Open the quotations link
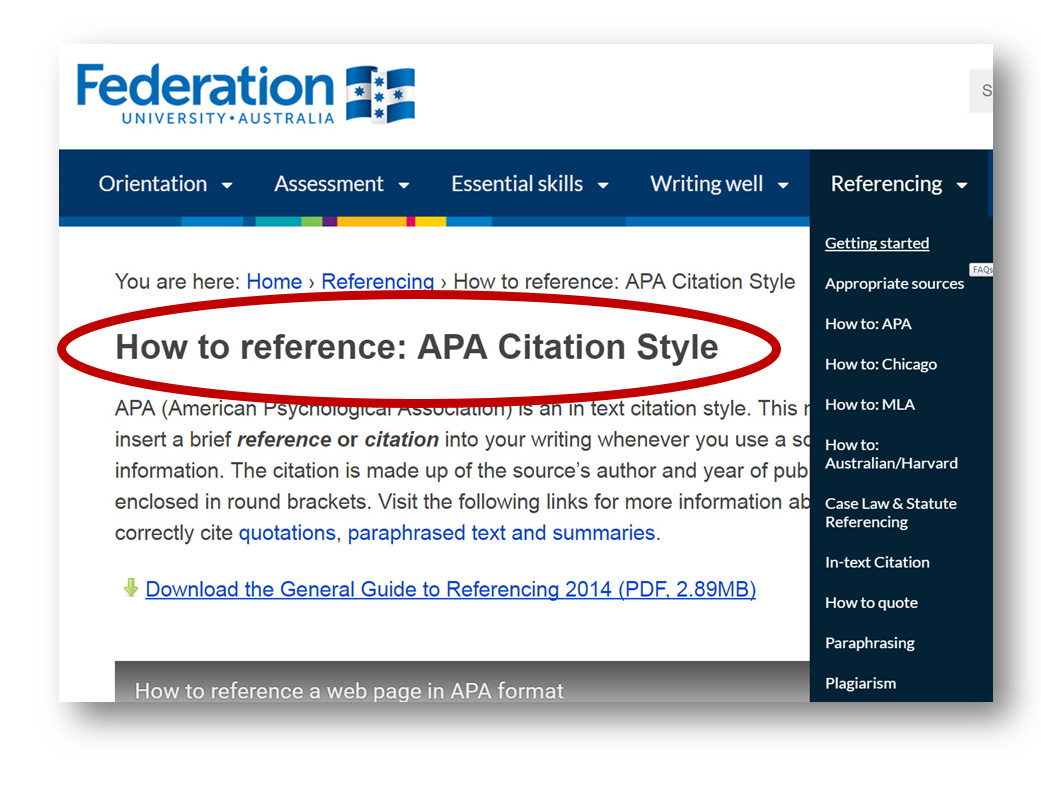1041x789 pixels. (x=287, y=533)
